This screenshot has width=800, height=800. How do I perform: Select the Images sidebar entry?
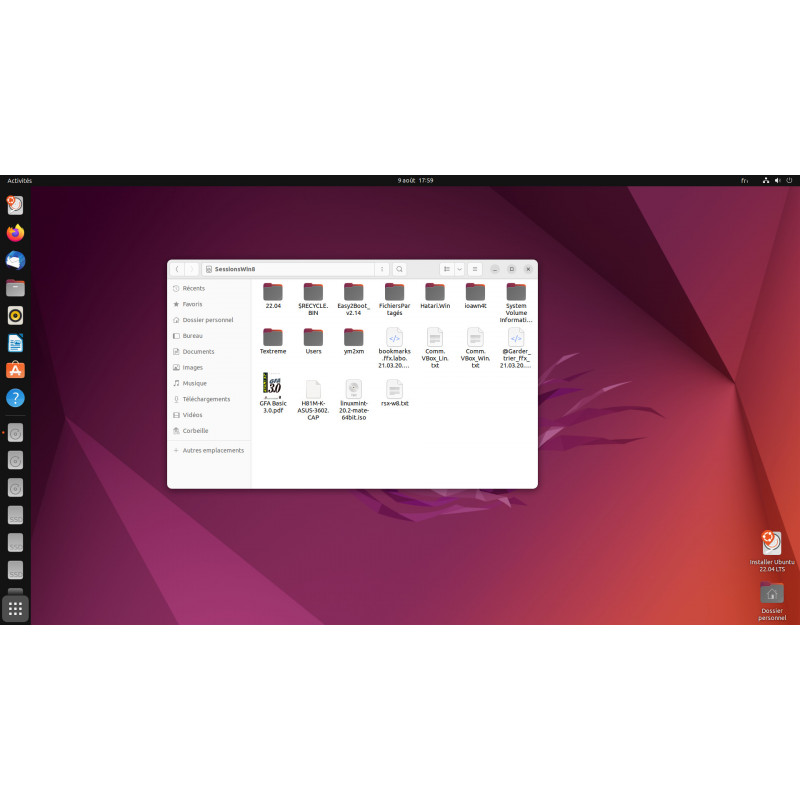click(x=195, y=367)
